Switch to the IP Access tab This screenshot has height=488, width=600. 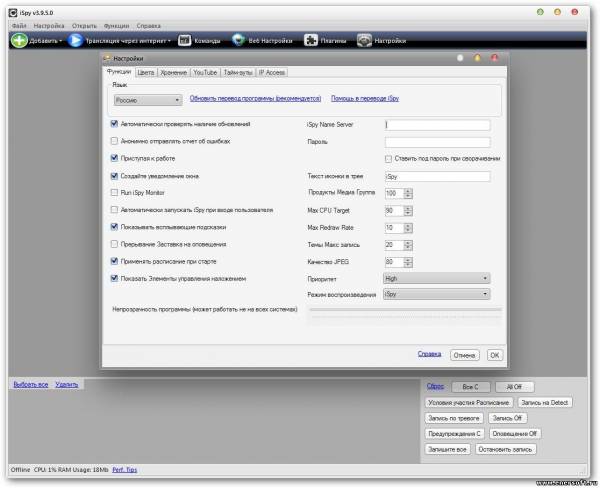(x=272, y=72)
